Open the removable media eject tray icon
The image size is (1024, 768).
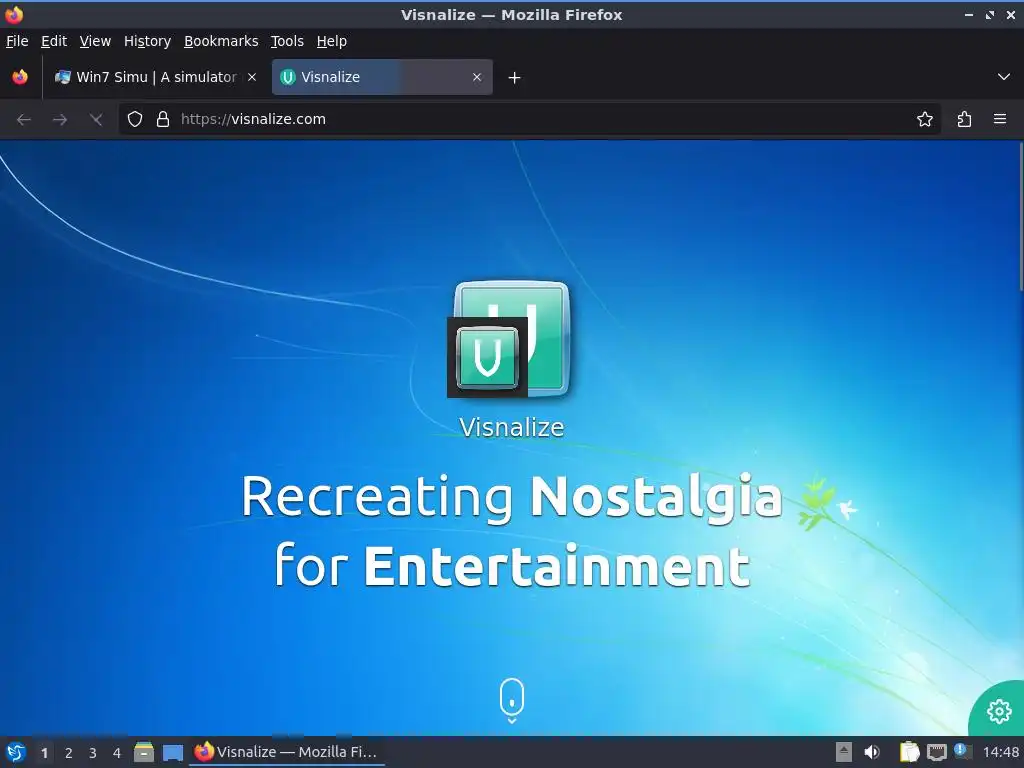click(x=844, y=752)
